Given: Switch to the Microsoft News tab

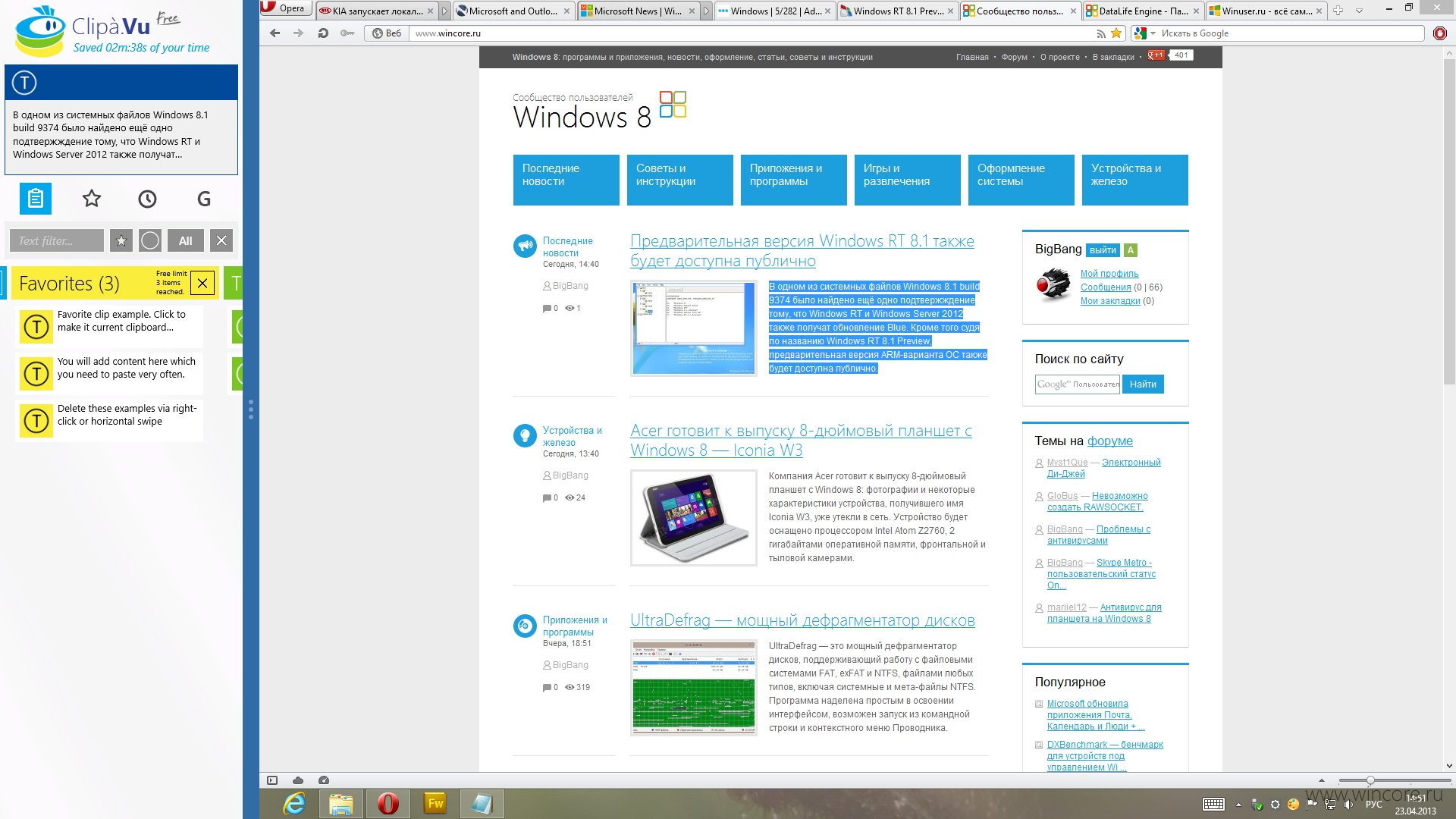Looking at the screenshot, I should (638, 11).
